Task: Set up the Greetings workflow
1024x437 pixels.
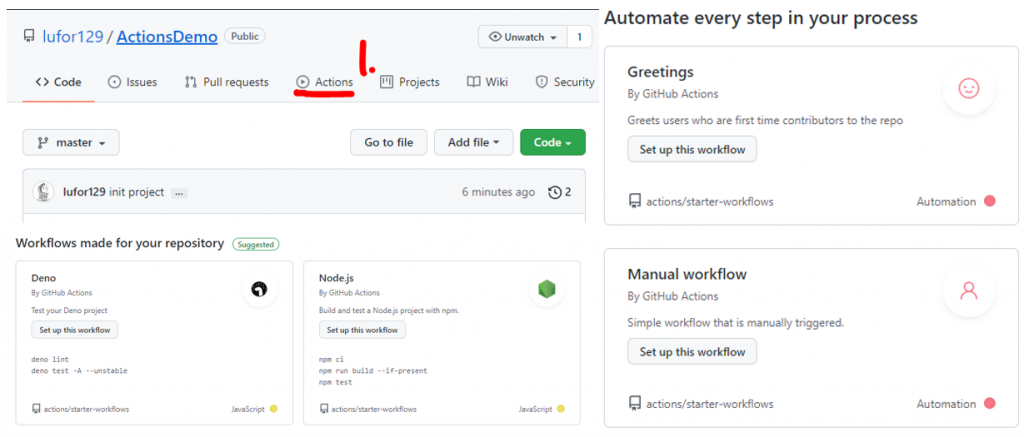Action: click(692, 149)
